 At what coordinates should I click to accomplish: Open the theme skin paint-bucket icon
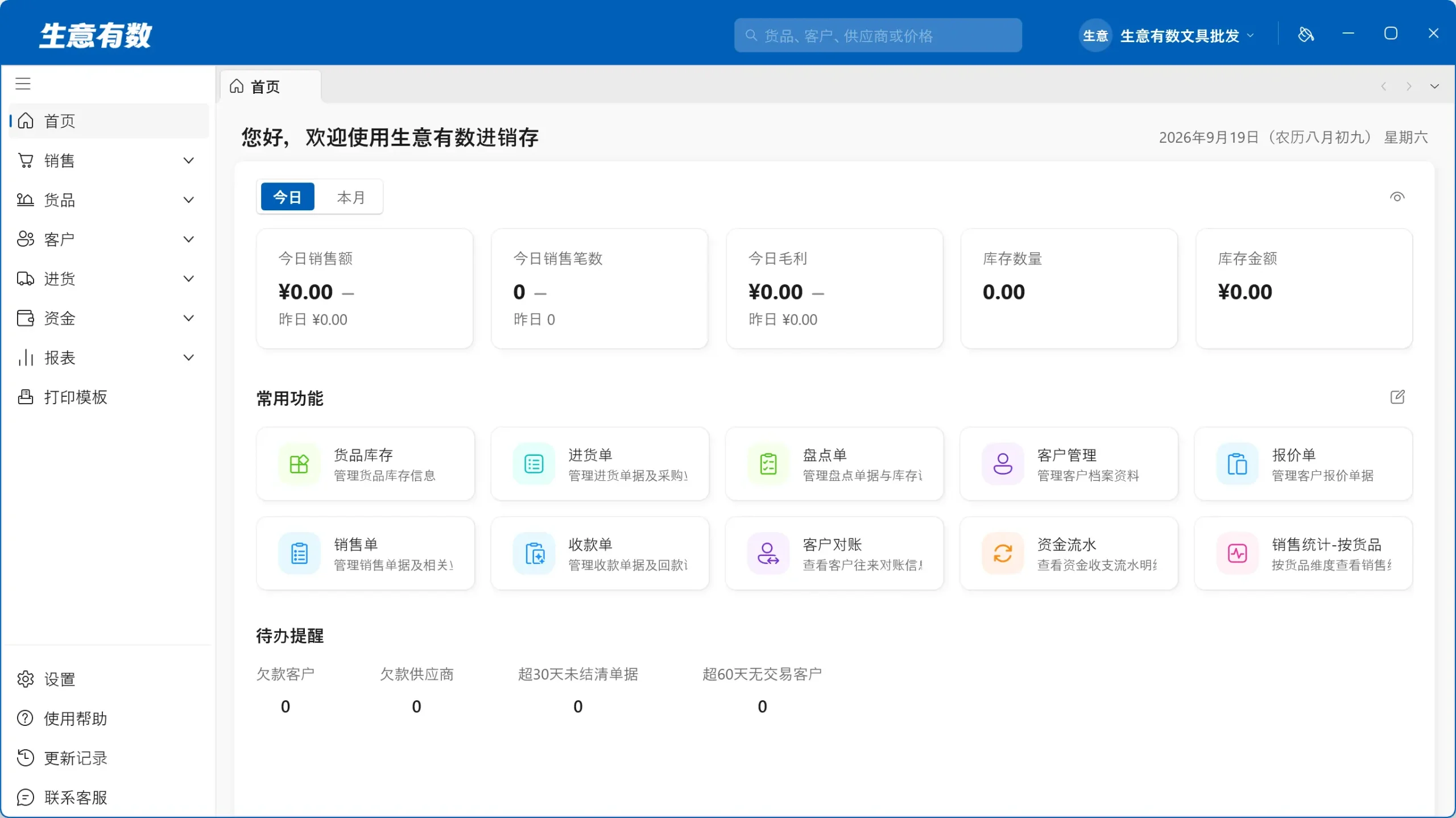pyautogui.click(x=1306, y=35)
